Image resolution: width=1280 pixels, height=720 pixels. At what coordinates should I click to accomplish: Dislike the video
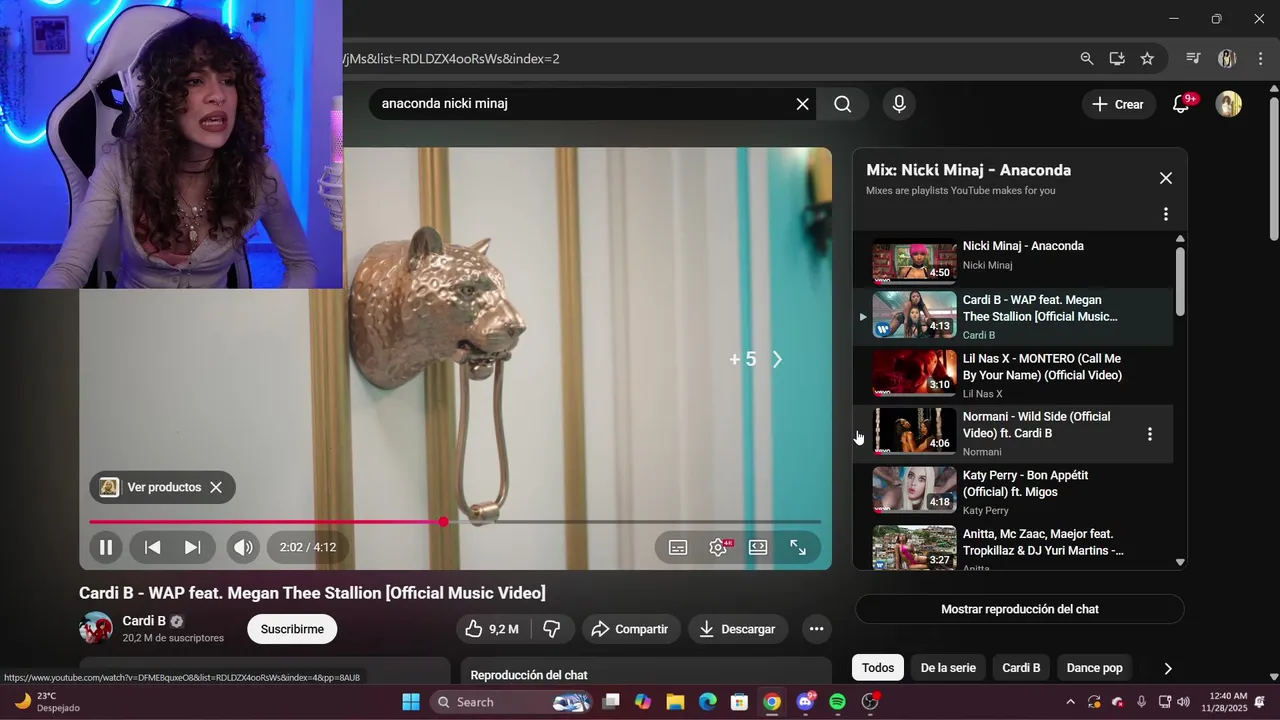click(x=551, y=629)
